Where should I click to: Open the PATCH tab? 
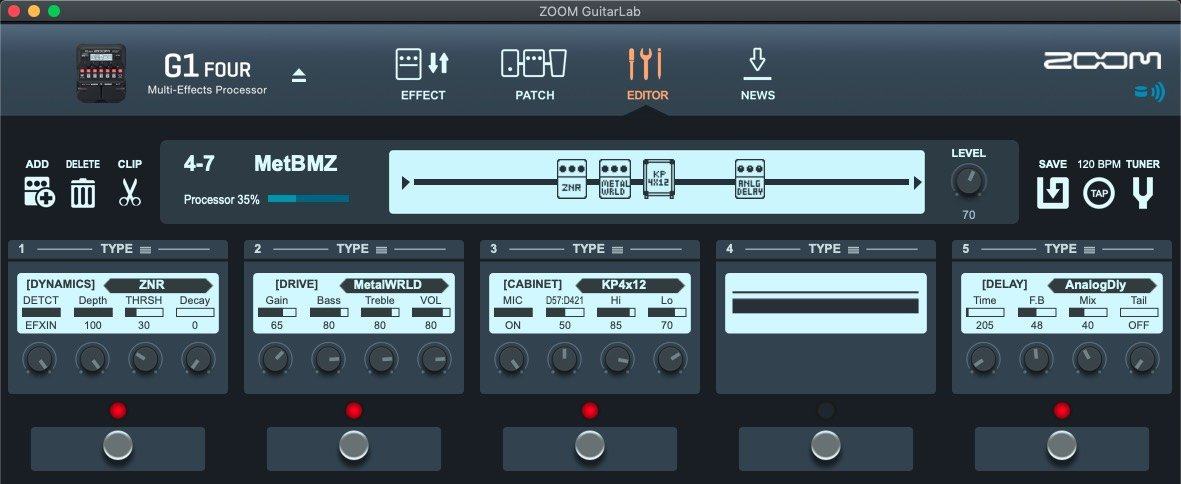click(x=535, y=74)
